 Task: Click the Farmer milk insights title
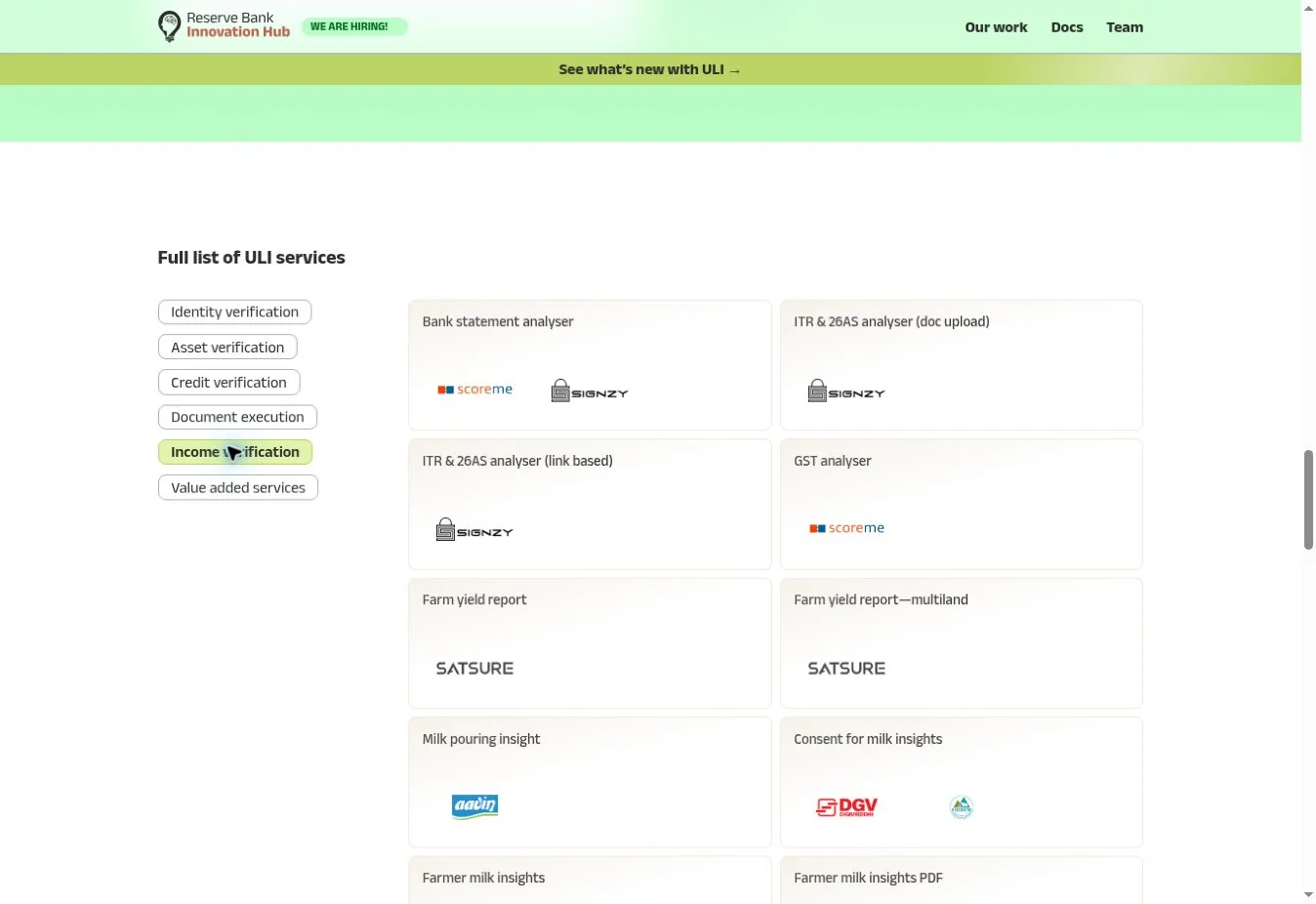click(x=483, y=878)
